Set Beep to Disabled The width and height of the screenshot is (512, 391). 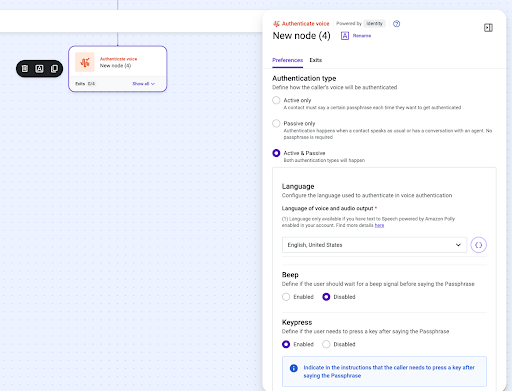tap(326, 297)
